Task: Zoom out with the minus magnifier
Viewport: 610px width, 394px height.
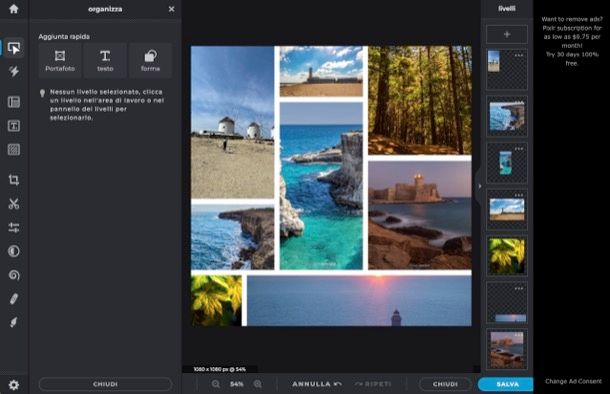Action: click(x=216, y=384)
